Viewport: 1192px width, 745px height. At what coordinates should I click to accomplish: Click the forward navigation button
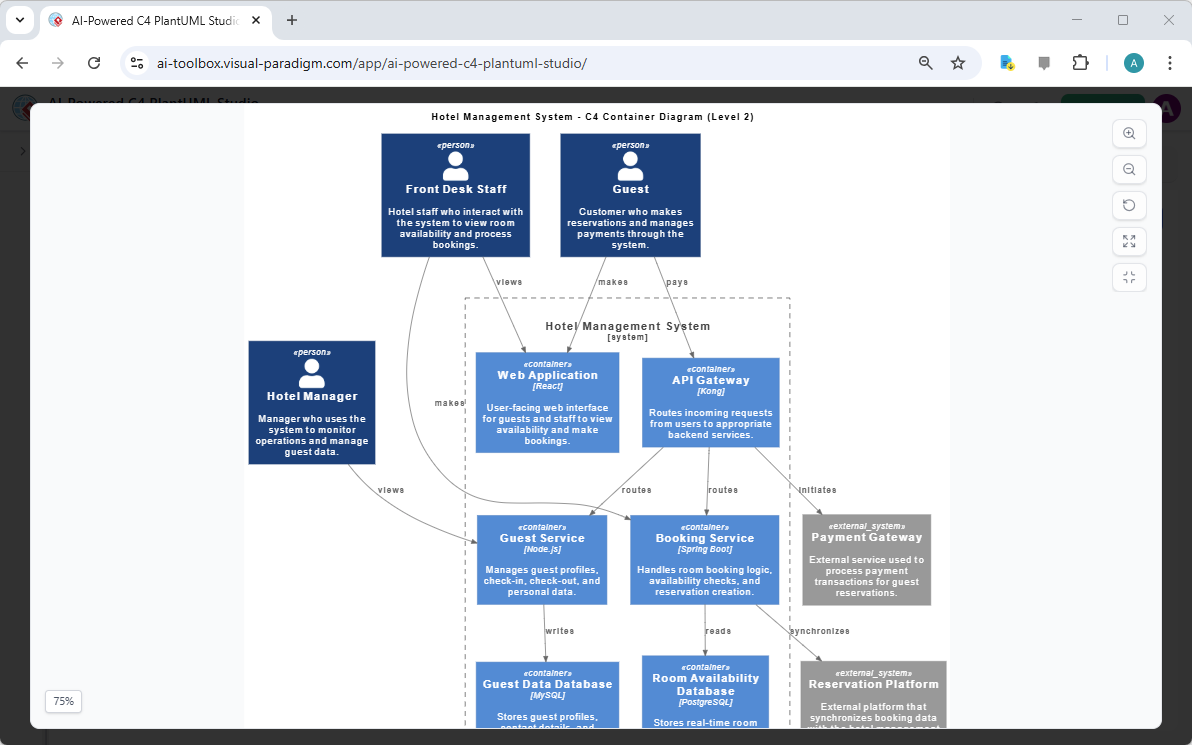pyautogui.click(x=57, y=62)
